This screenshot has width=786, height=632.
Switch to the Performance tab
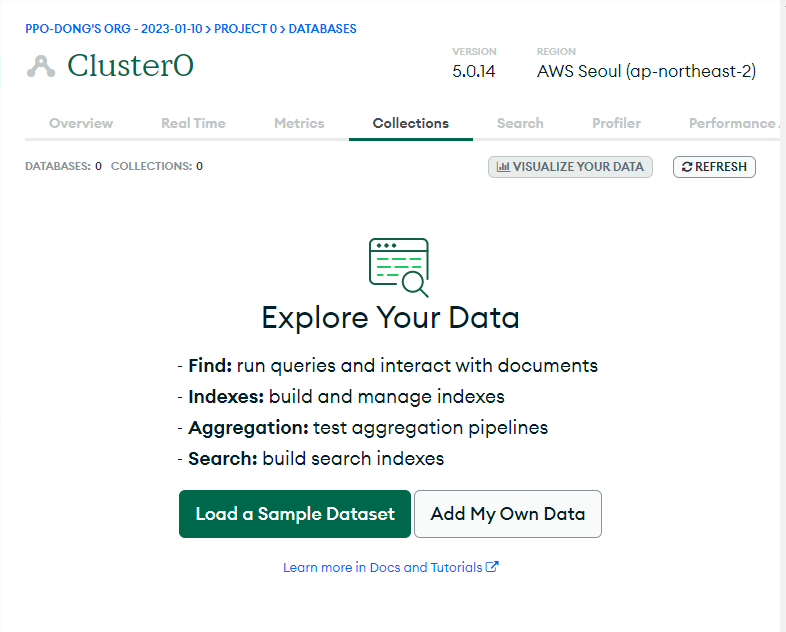[x=733, y=123]
